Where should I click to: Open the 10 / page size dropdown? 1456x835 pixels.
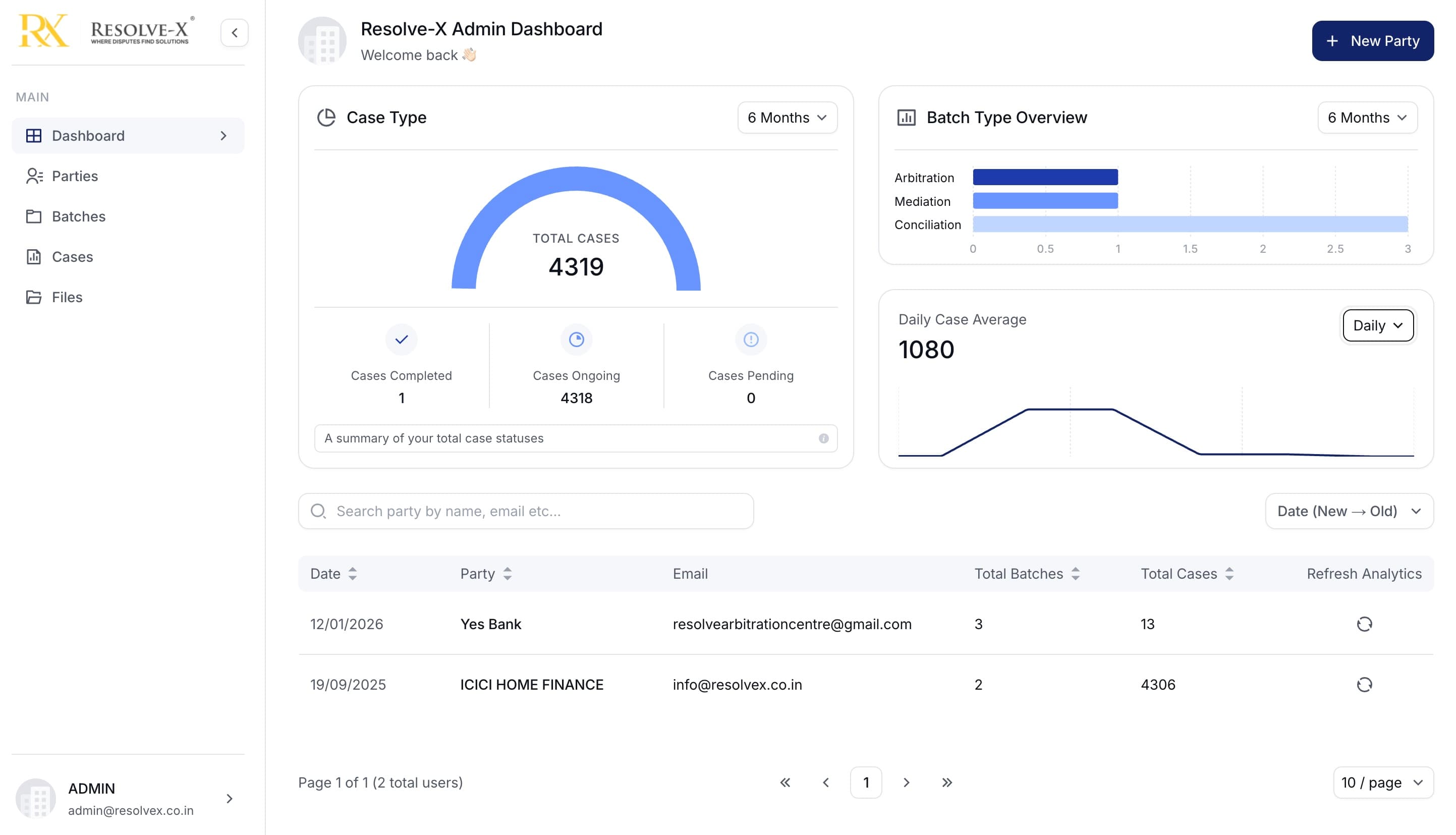(1383, 783)
